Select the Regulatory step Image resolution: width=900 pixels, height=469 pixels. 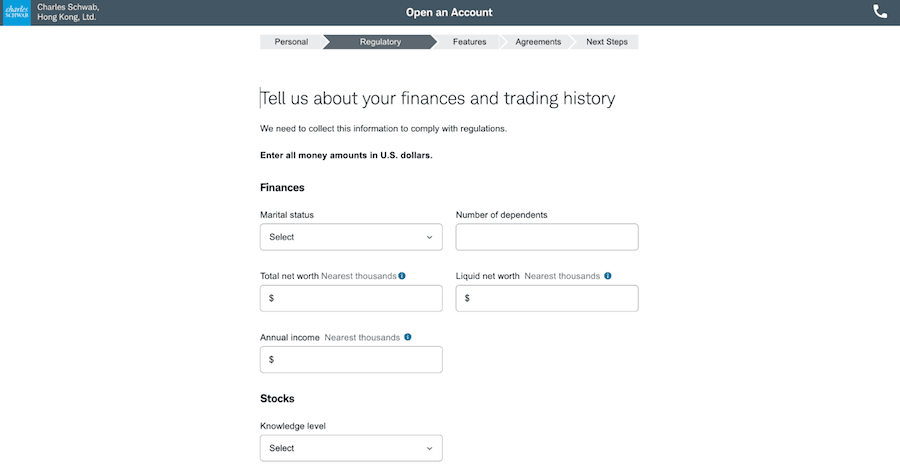(x=380, y=42)
